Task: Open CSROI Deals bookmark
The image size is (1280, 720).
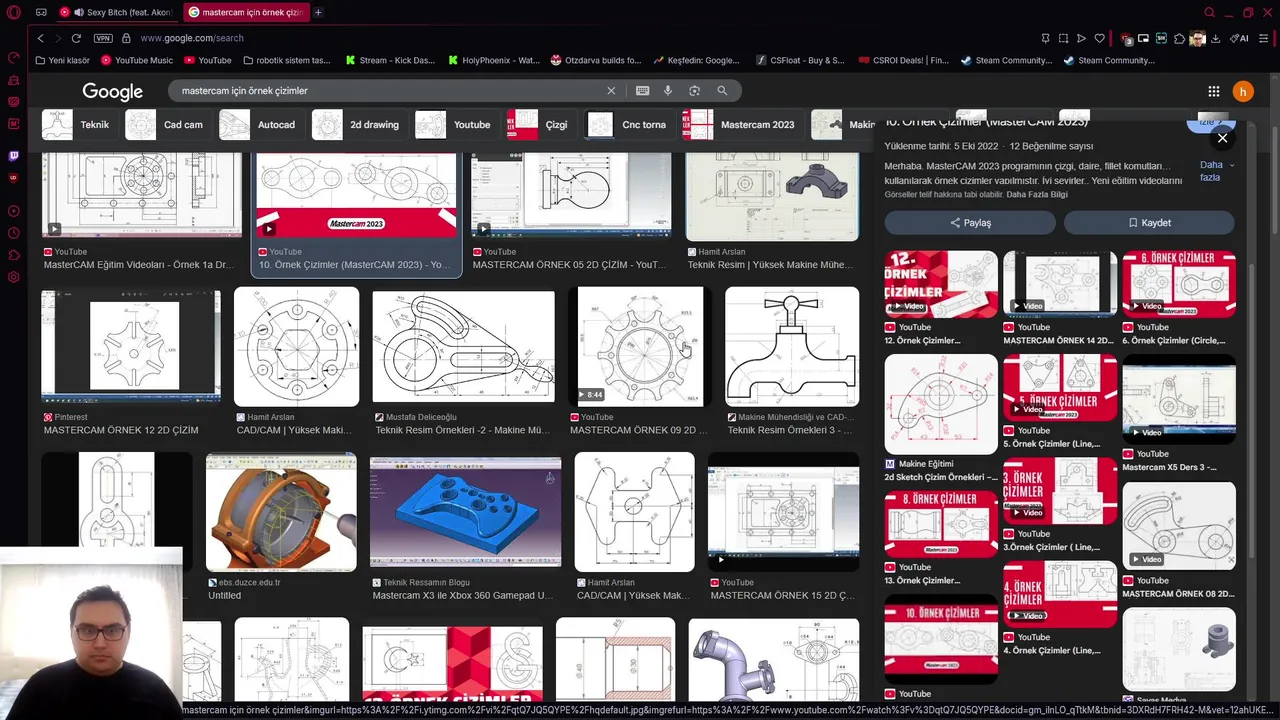Action: [x=903, y=60]
